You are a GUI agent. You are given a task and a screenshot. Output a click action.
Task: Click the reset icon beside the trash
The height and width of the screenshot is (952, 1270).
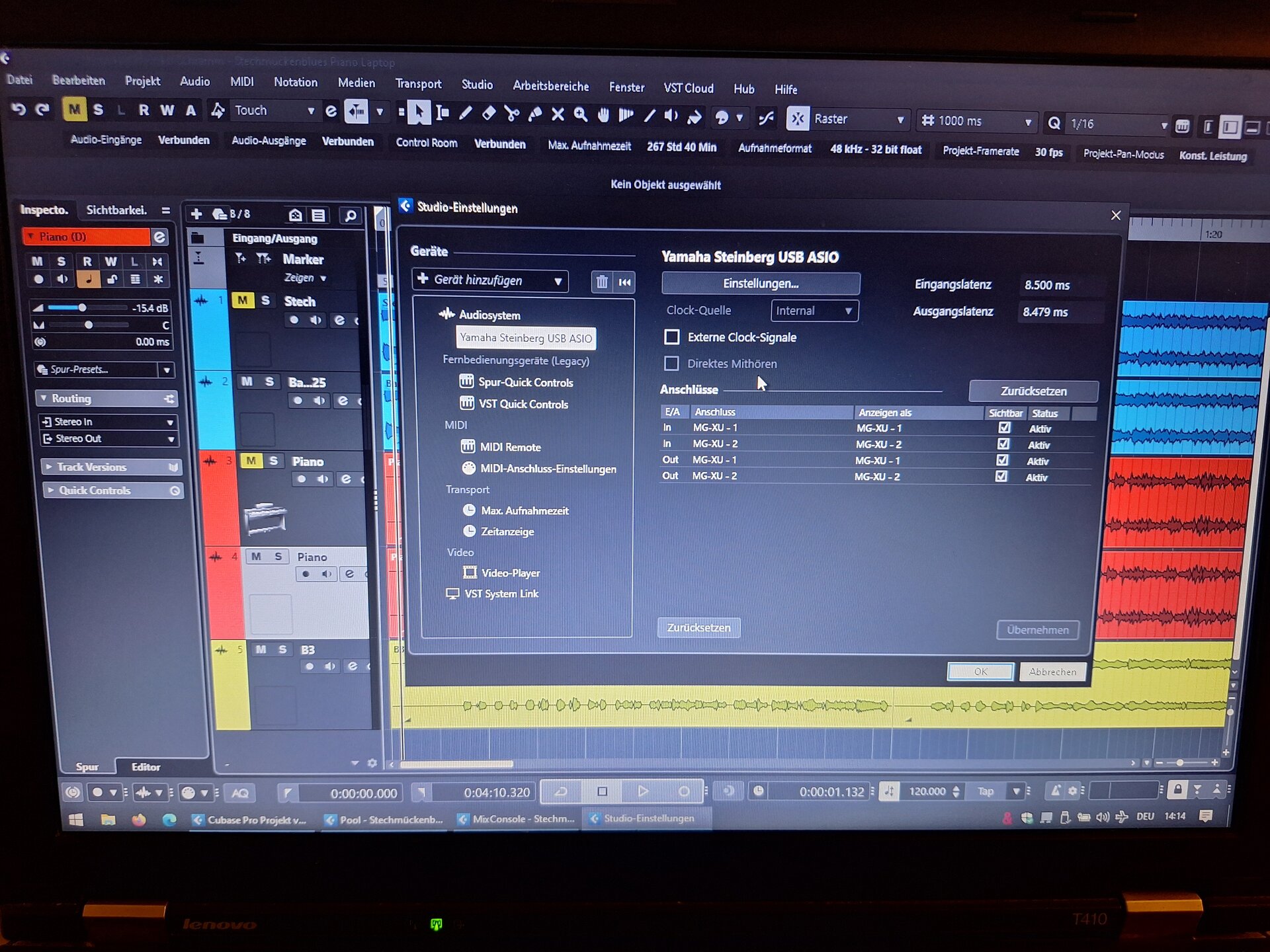(x=624, y=282)
